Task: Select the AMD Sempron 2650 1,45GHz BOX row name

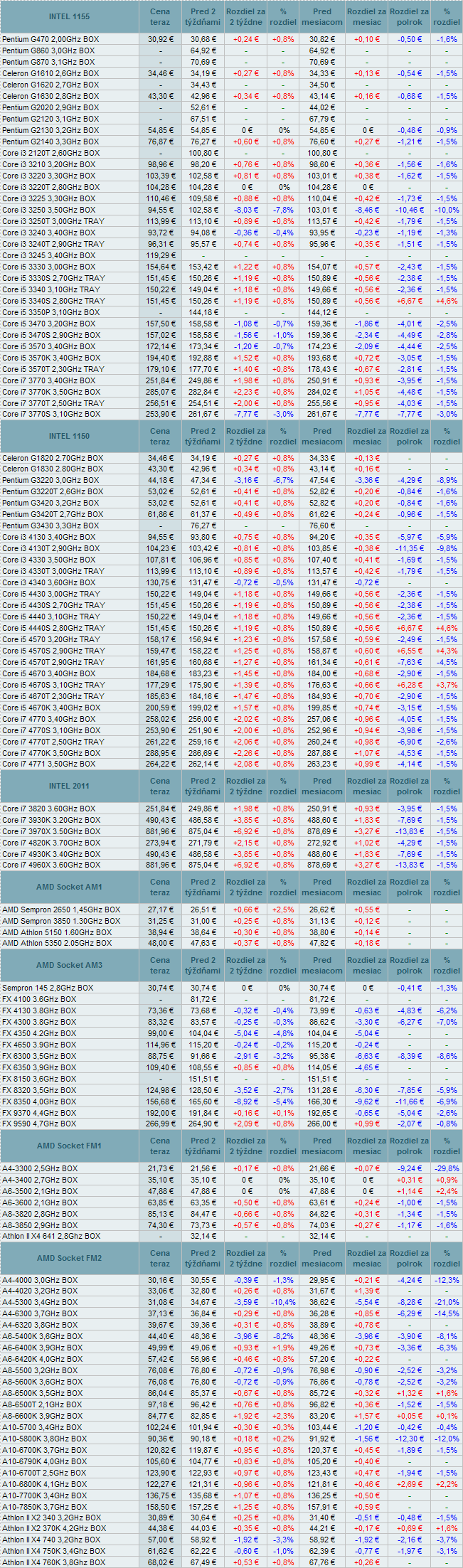Action: click(61, 911)
